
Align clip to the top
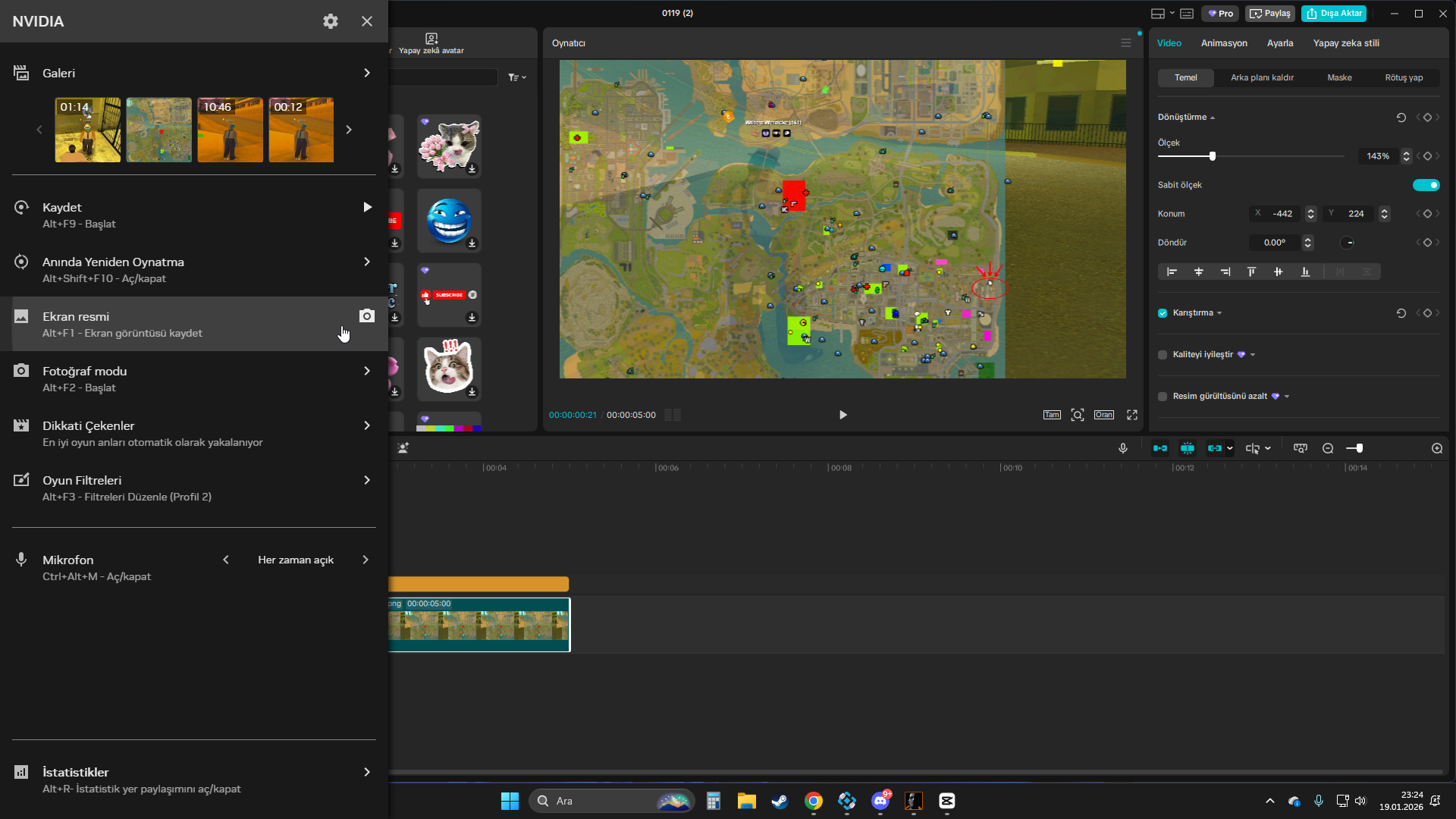coord(1251,271)
